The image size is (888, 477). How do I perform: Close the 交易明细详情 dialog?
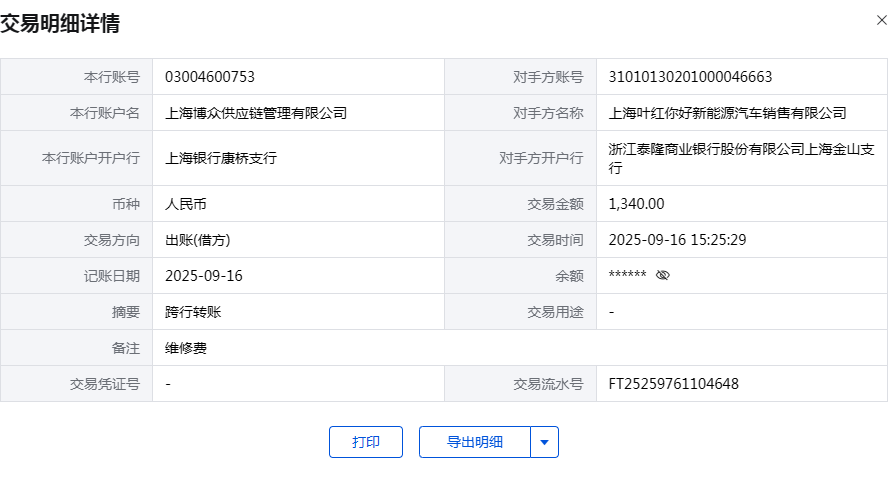coord(880,19)
